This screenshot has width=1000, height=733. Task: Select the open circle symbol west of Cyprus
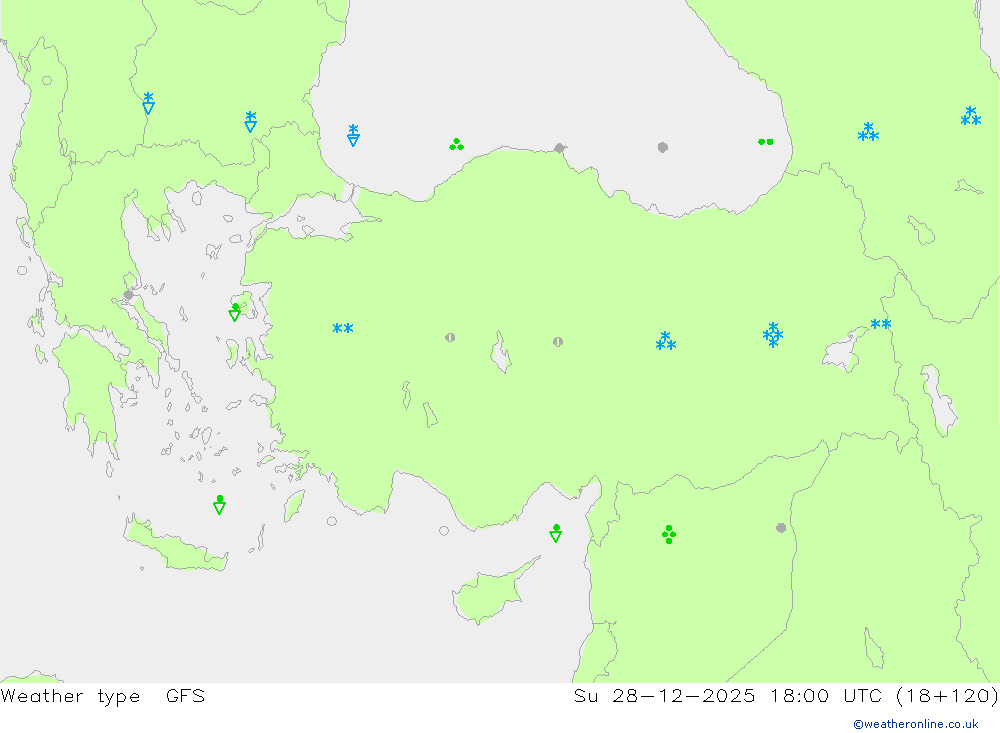[x=444, y=531]
